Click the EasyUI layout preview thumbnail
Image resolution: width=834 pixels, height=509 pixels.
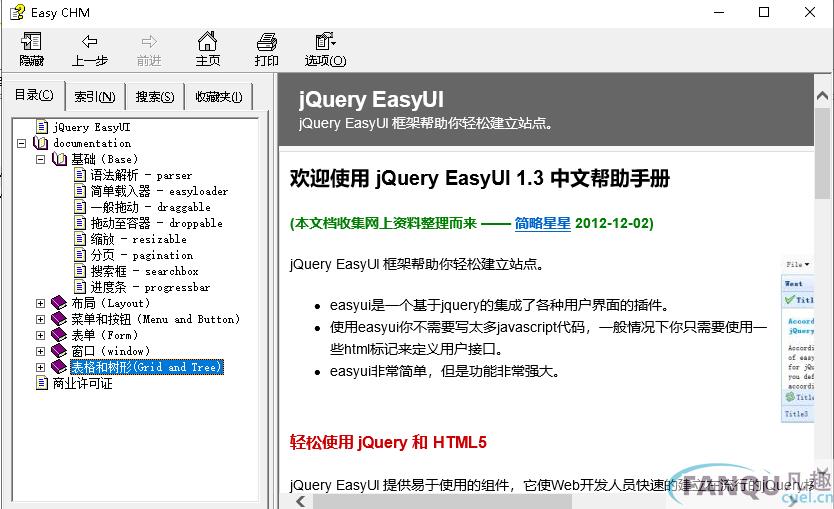(798, 340)
